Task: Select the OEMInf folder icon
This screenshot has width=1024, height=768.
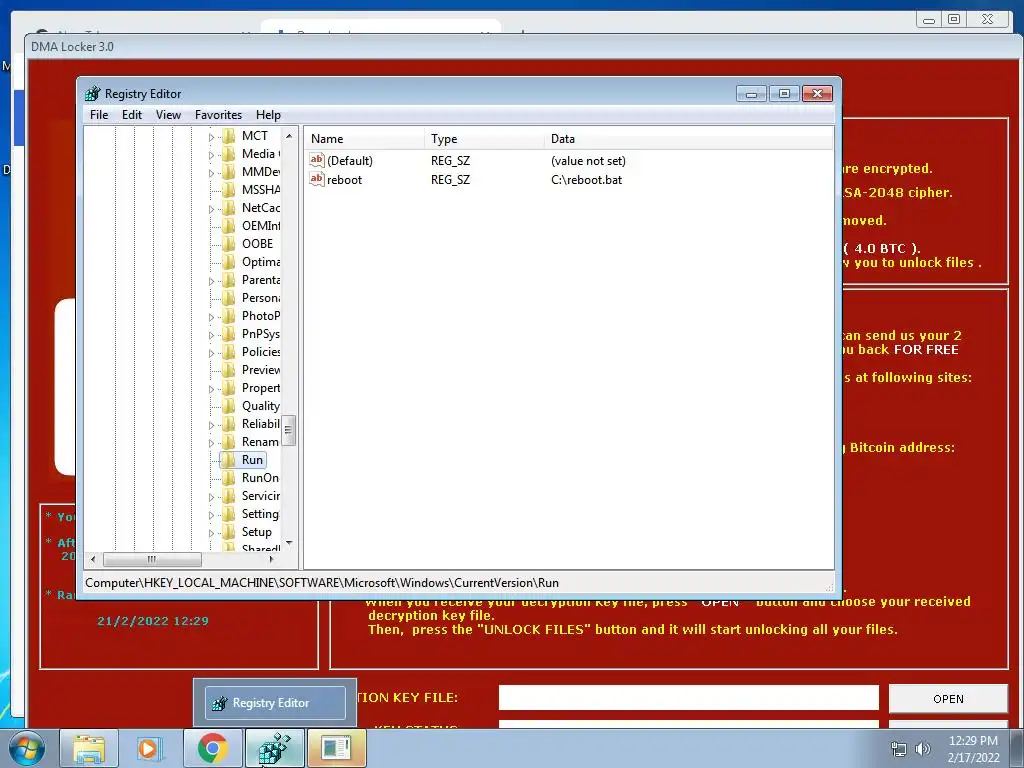Action: click(229, 226)
